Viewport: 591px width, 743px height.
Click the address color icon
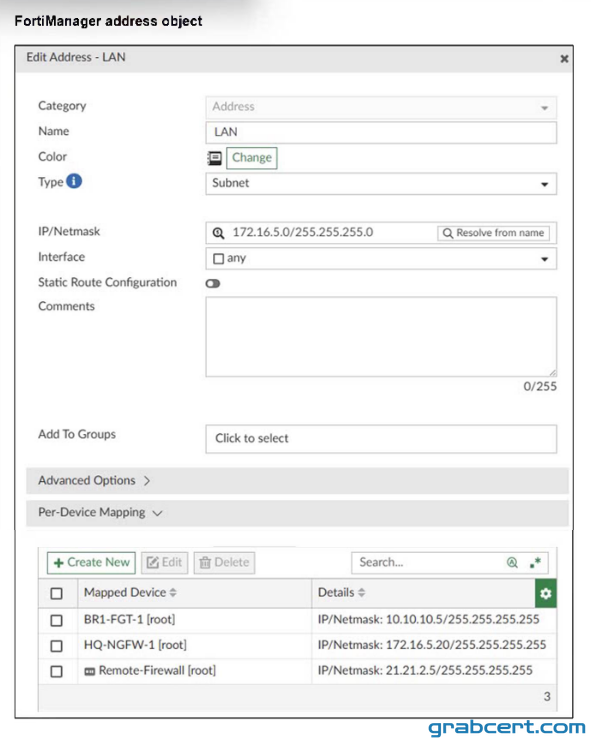coord(215,158)
